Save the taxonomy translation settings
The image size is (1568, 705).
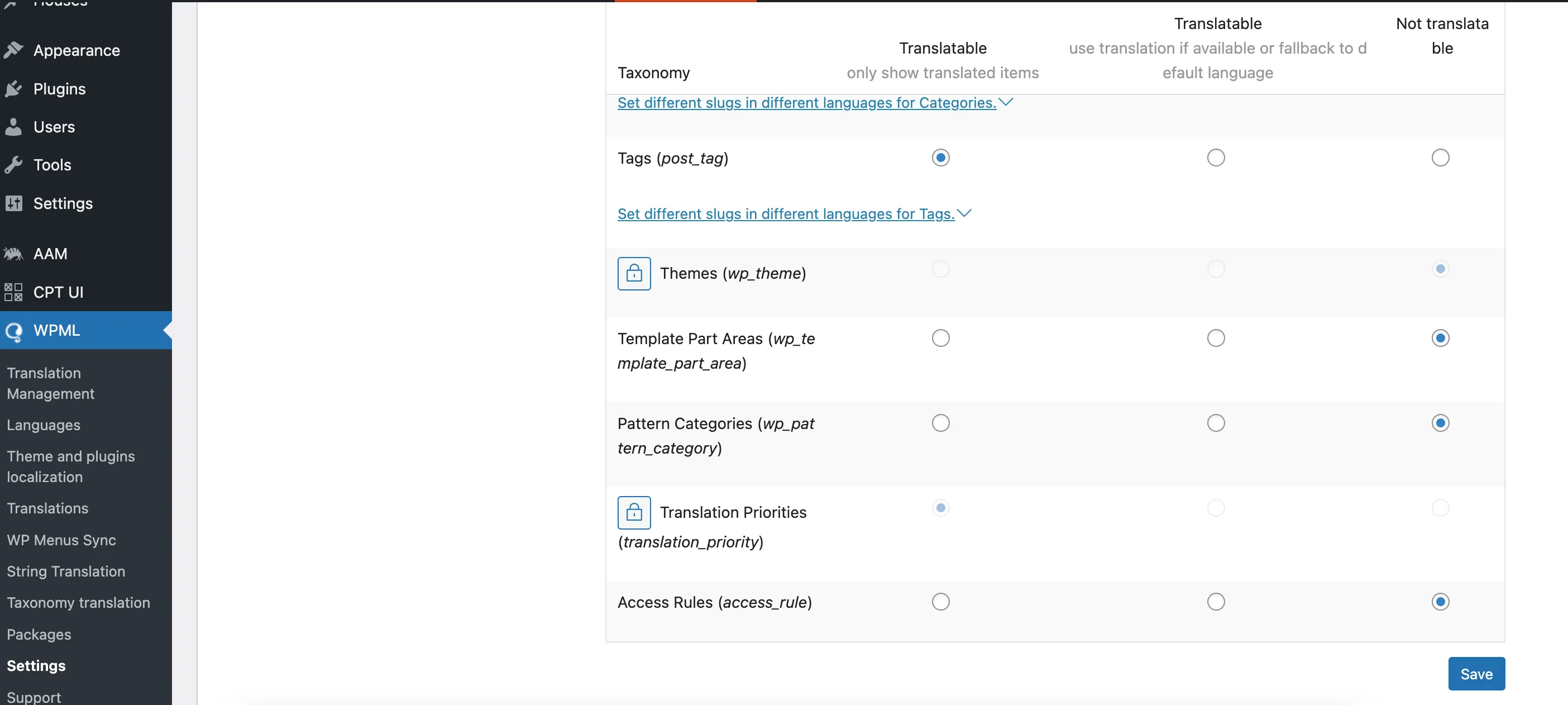pyautogui.click(x=1476, y=674)
